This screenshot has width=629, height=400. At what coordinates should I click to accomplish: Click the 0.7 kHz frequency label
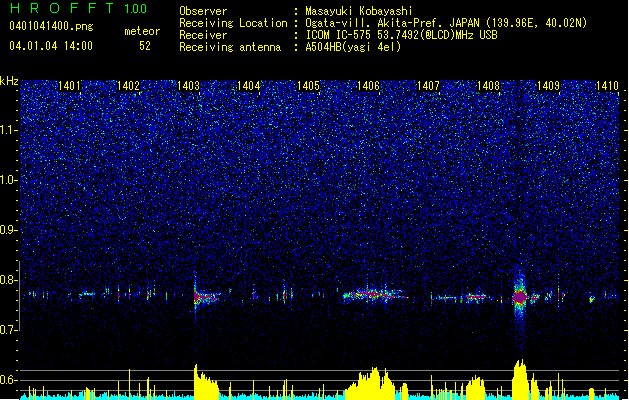click(9, 330)
